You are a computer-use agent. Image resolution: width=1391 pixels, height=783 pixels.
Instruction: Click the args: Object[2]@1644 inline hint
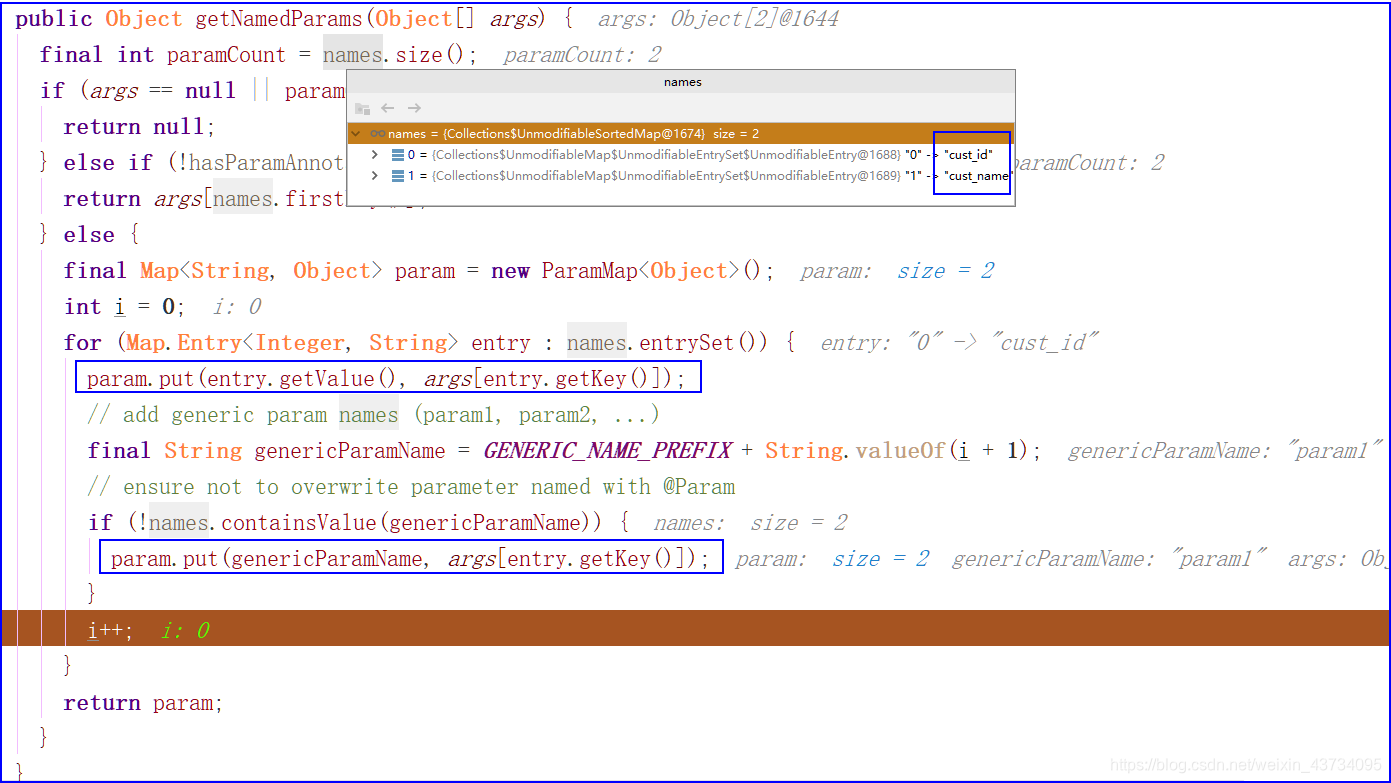pos(718,19)
